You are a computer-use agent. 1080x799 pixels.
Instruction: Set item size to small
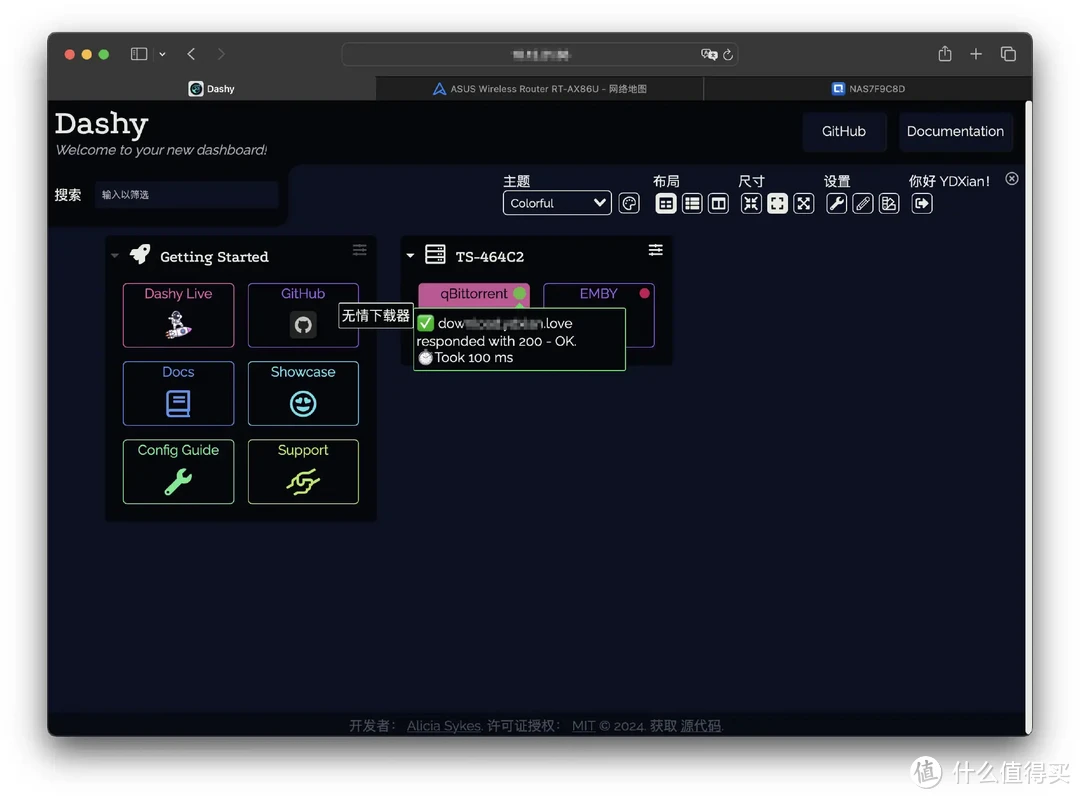coord(751,203)
